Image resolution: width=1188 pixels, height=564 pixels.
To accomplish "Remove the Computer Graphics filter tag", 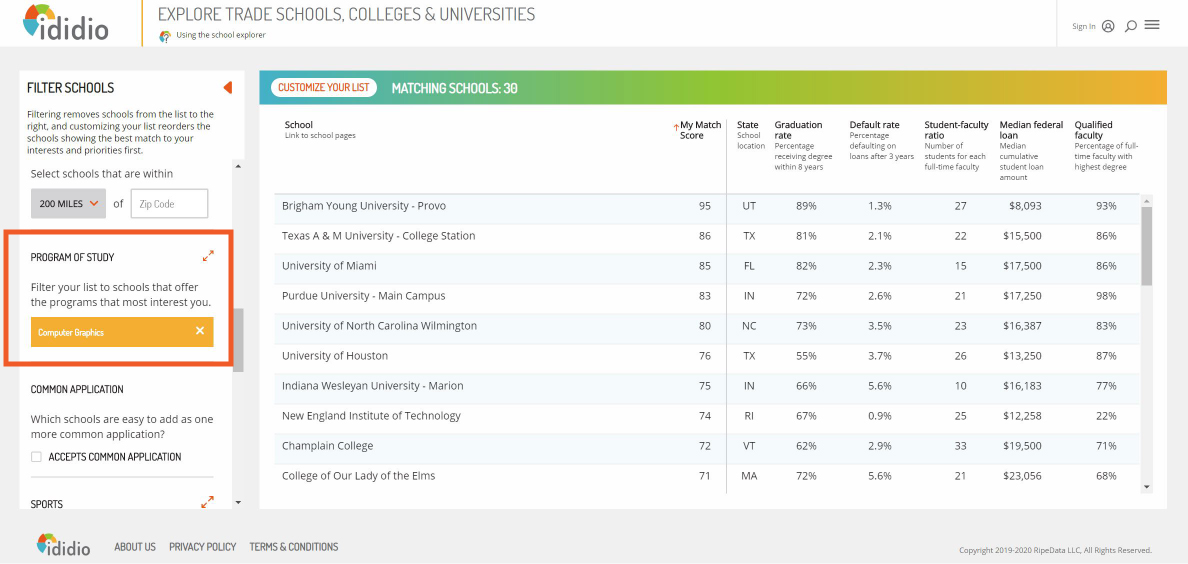I will coord(200,331).
